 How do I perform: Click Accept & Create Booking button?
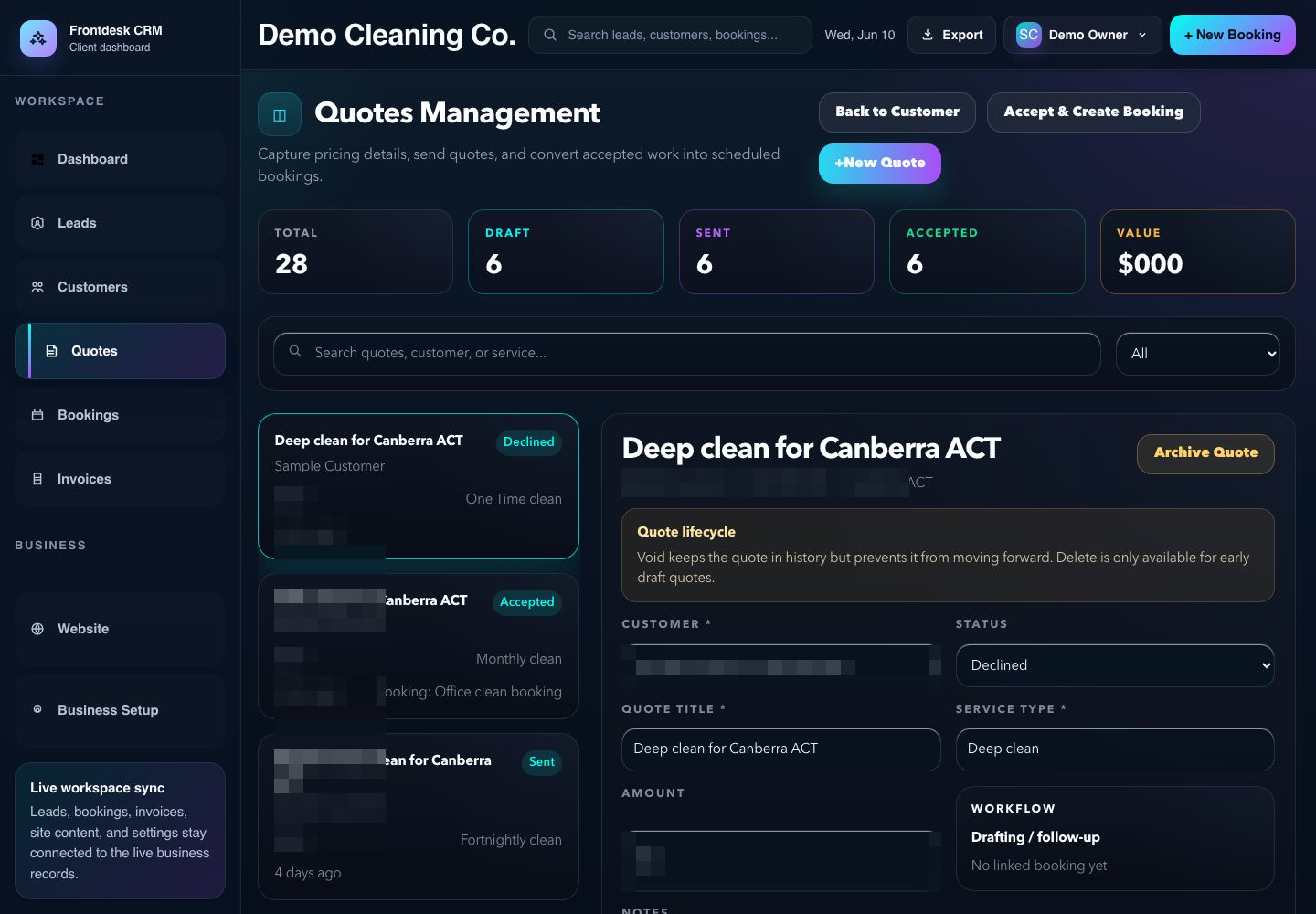click(x=1094, y=112)
